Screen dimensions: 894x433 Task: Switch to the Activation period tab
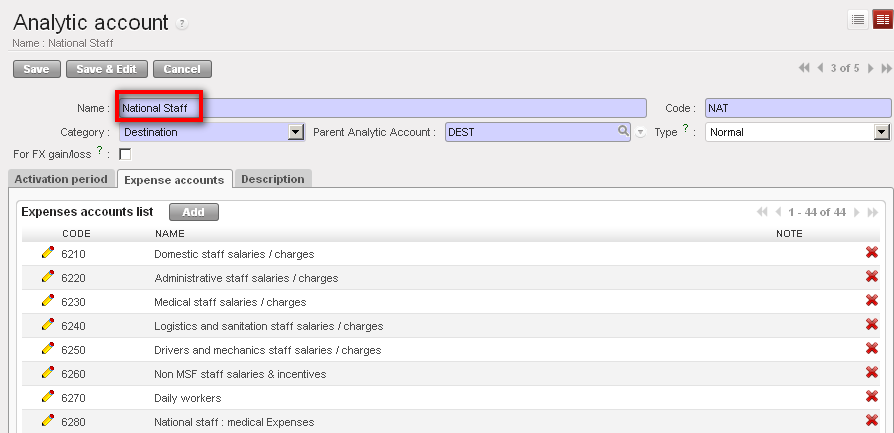[60, 179]
